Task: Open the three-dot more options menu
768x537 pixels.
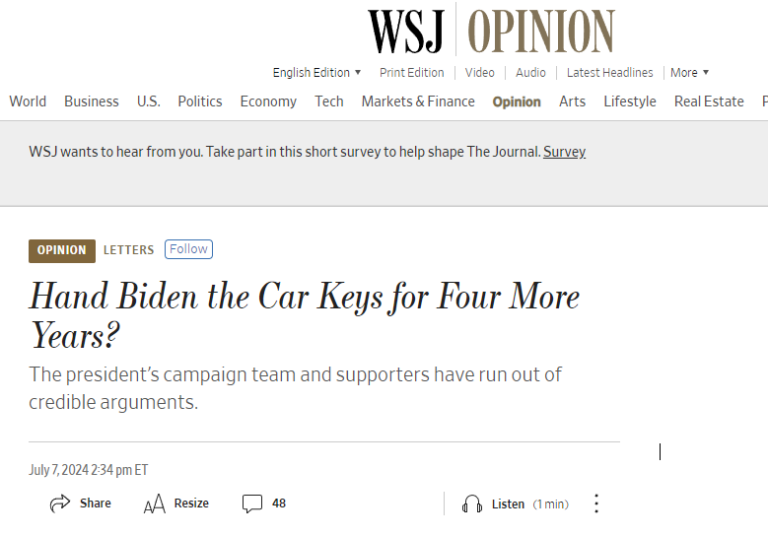Action: pyautogui.click(x=596, y=504)
